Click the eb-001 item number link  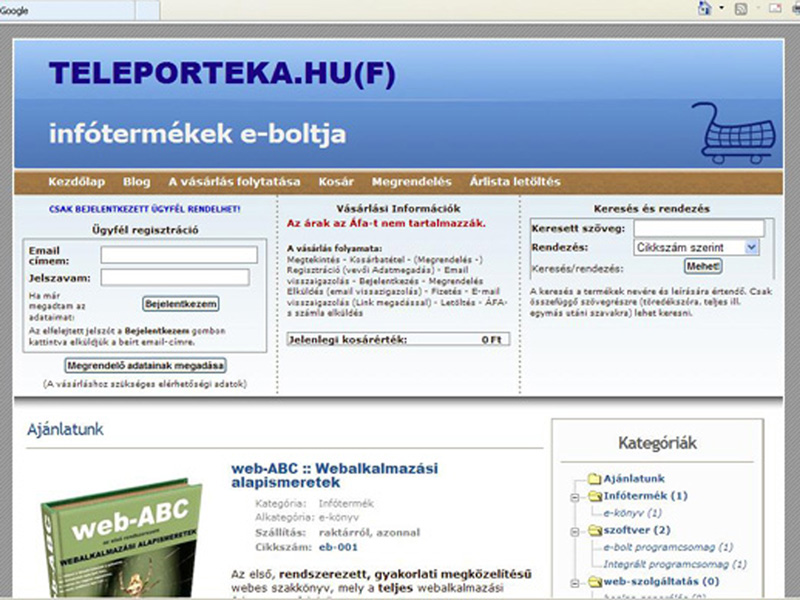pyautogui.click(x=338, y=547)
